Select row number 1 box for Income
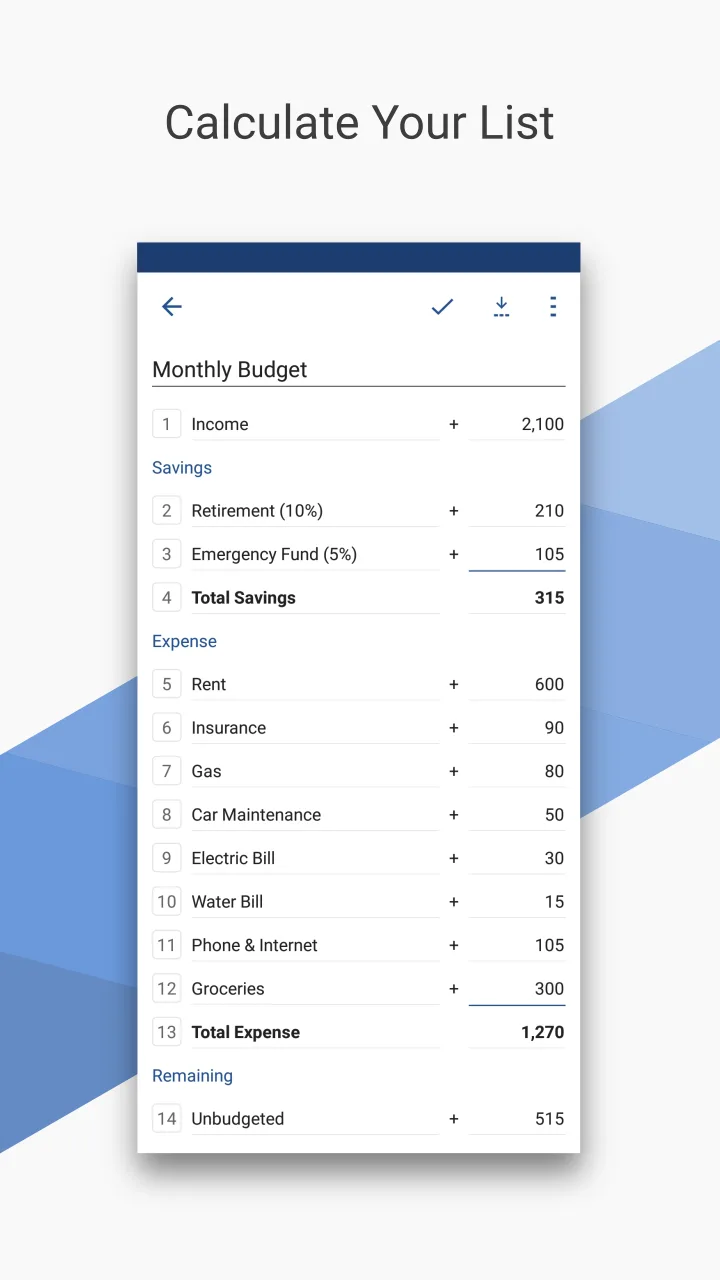This screenshot has height=1280, width=720. point(166,424)
